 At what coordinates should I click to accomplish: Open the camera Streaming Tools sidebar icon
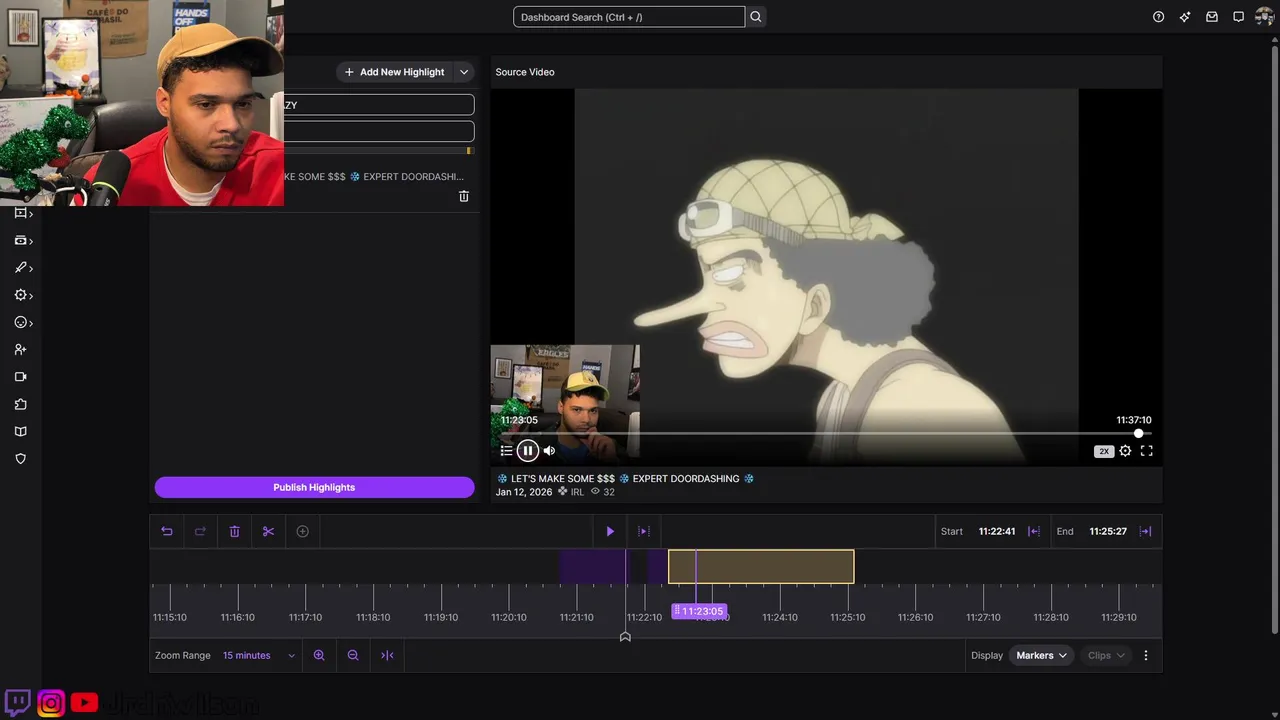20,377
